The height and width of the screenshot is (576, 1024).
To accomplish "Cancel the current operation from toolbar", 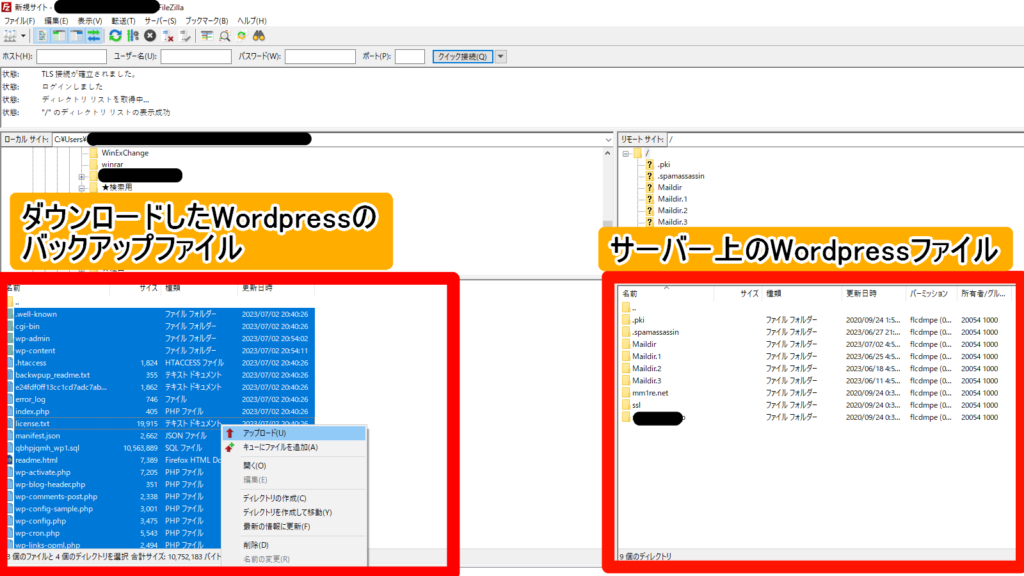I will coord(150,36).
